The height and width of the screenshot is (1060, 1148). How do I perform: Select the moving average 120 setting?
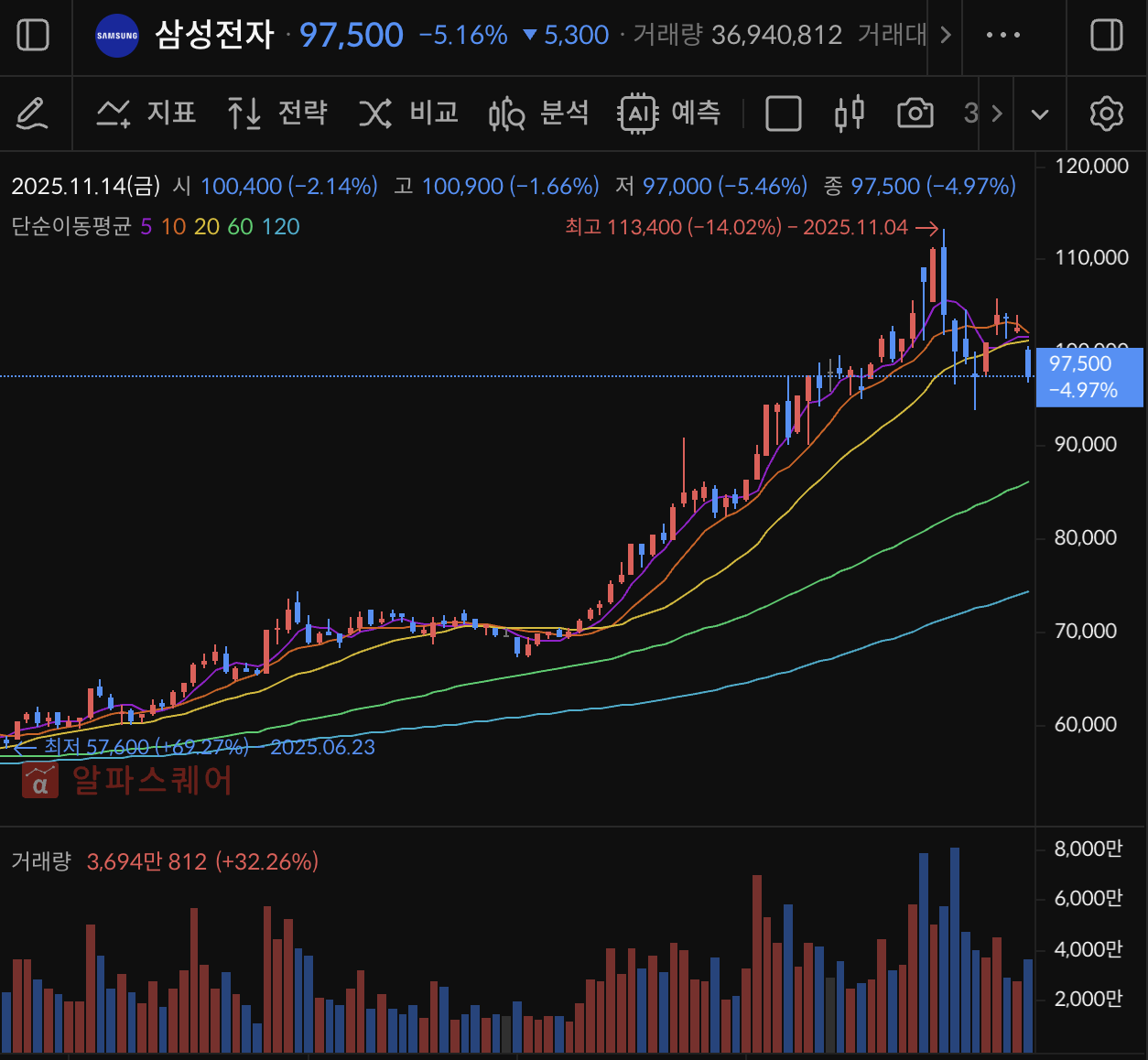281,226
